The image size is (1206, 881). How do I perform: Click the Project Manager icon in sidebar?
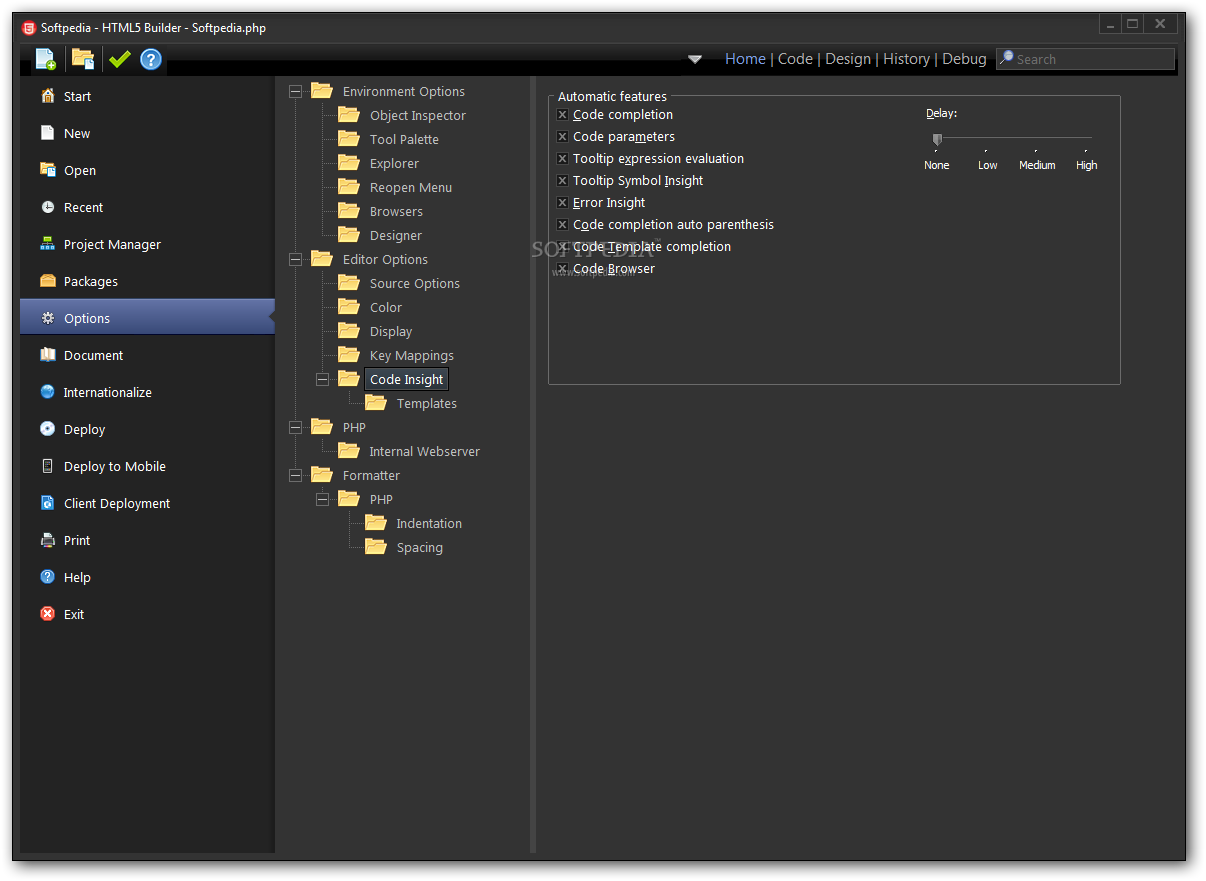pos(47,244)
